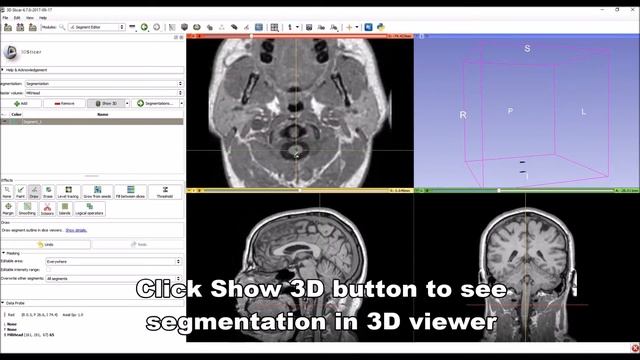Click the Show details link

[x=76, y=231]
